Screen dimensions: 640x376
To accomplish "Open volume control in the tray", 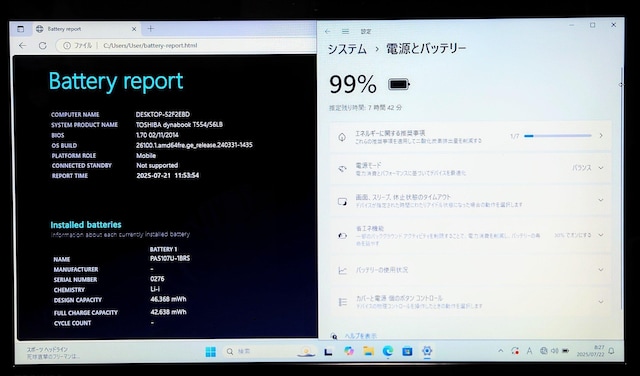I will (x=554, y=351).
